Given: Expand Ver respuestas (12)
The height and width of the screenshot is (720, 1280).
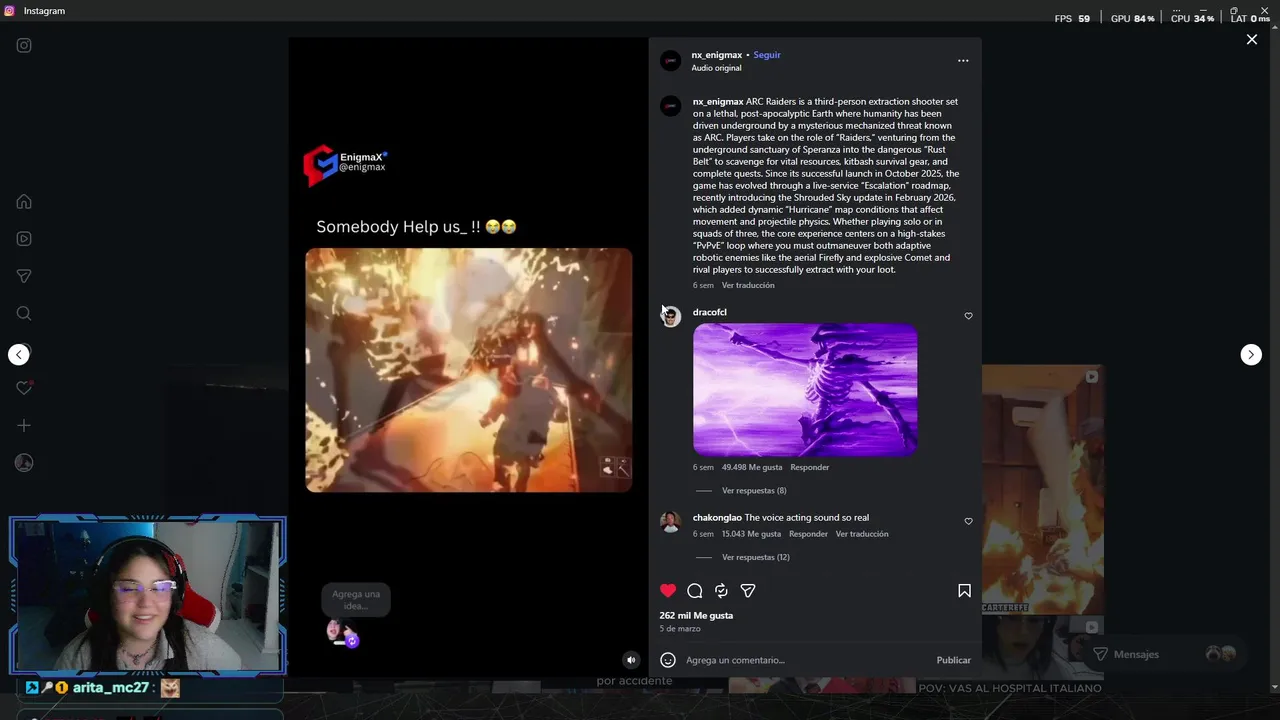Looking at the screenshot, I should coord(756,557).
